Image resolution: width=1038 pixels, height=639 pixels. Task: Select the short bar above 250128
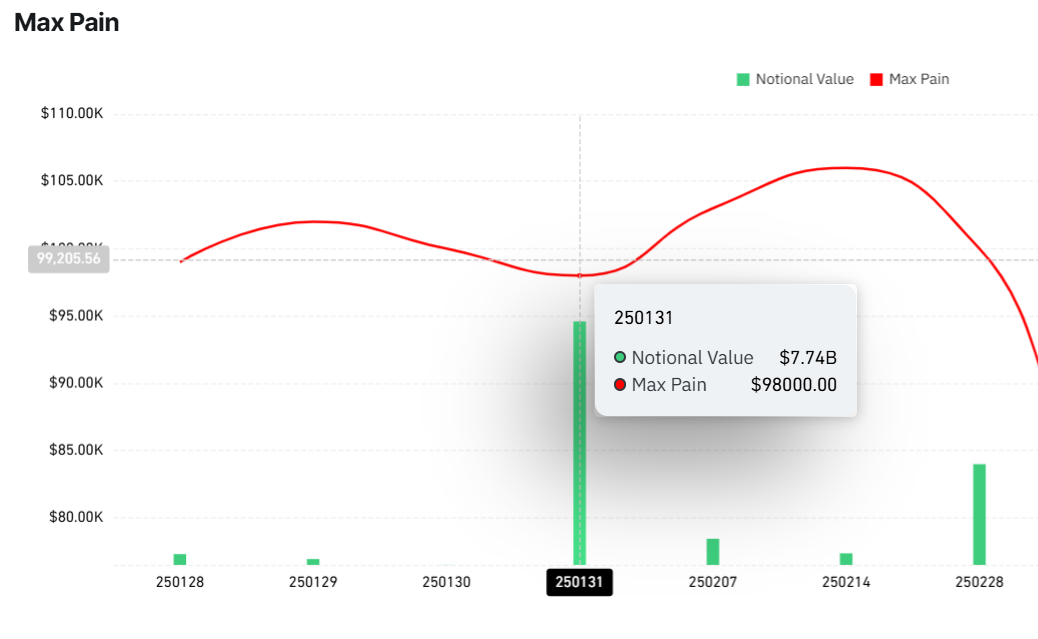coord(180,559)
